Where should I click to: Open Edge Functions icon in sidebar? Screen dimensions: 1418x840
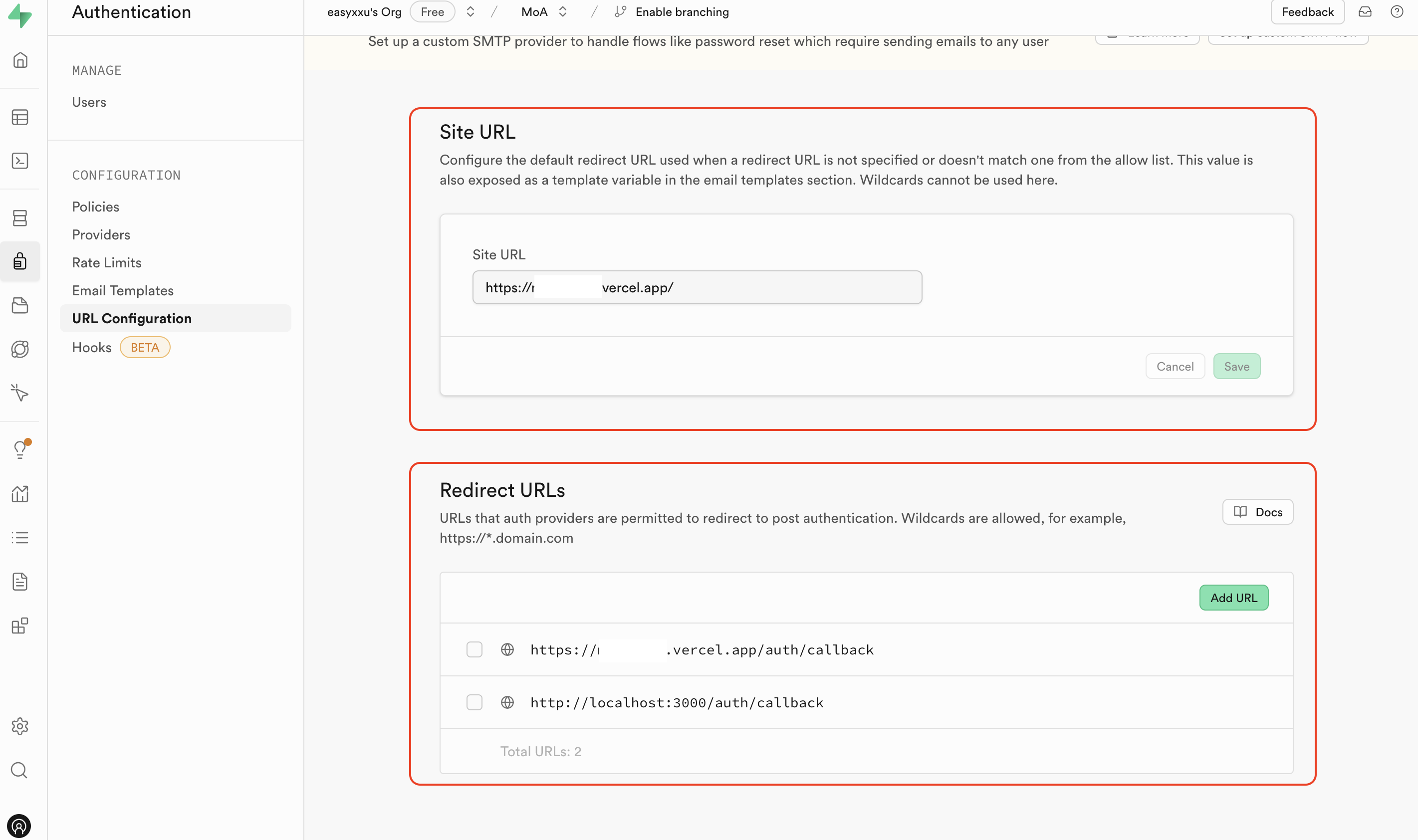pos(20,349)
